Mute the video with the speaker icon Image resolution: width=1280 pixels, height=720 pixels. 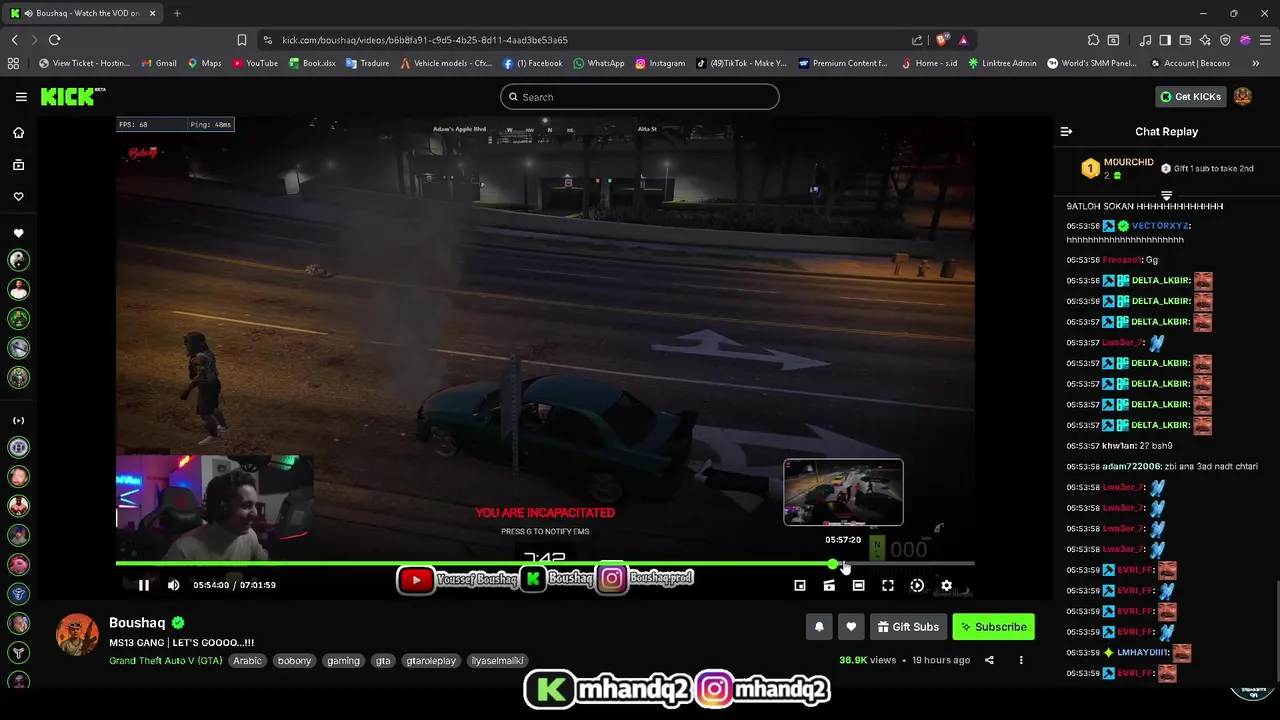coord(173,585)
